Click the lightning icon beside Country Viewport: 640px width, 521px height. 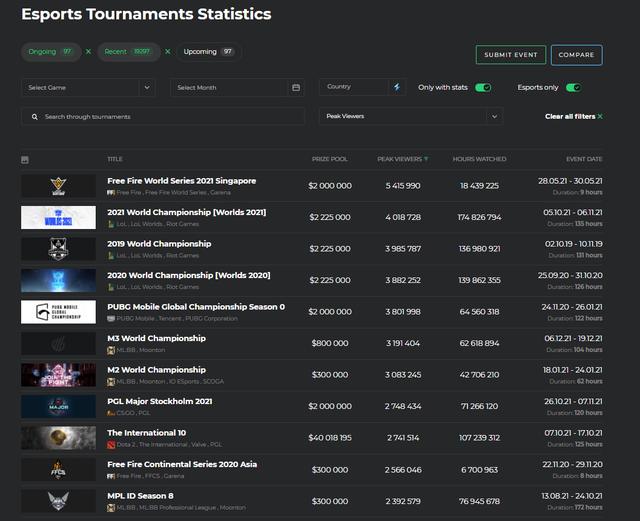pos(397,87)
